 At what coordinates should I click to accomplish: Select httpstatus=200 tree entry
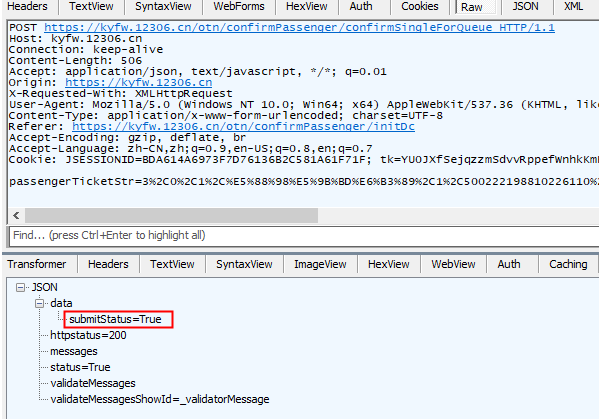[x=88, y=335]
